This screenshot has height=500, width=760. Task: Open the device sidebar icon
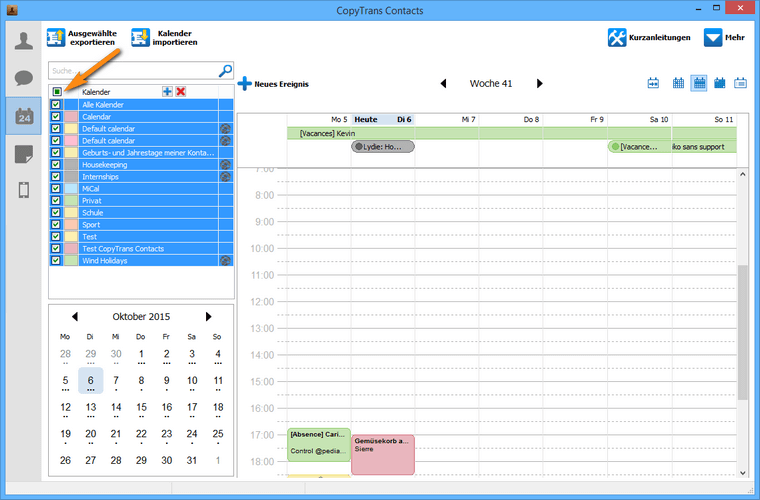point(23,190)
